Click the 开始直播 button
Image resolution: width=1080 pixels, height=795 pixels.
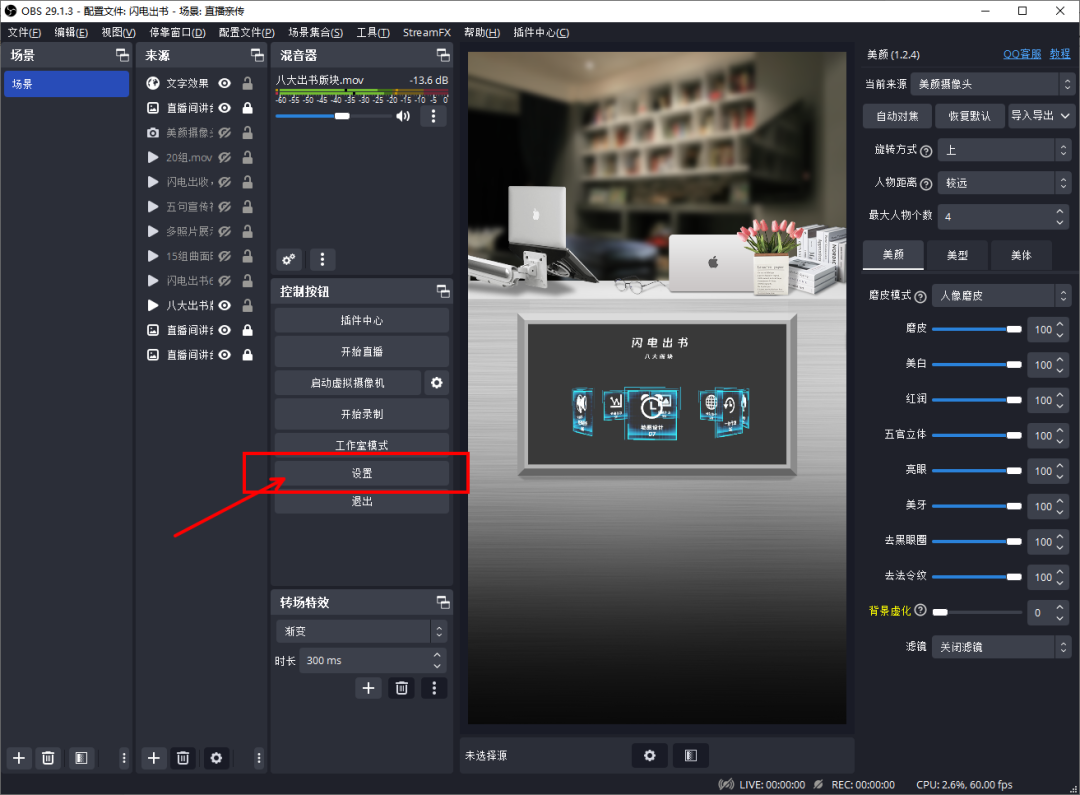[x=361, y=352]
